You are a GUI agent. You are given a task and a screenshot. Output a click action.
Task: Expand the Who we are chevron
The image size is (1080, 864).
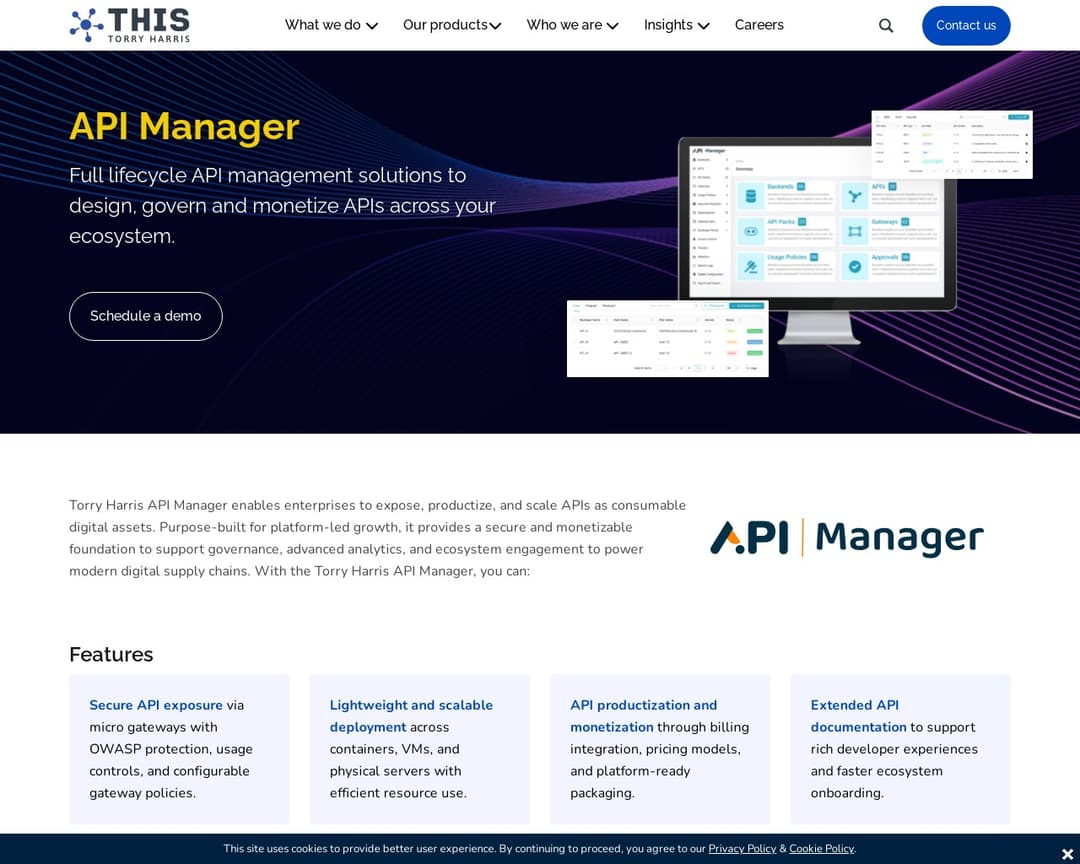tap(612, 26)
